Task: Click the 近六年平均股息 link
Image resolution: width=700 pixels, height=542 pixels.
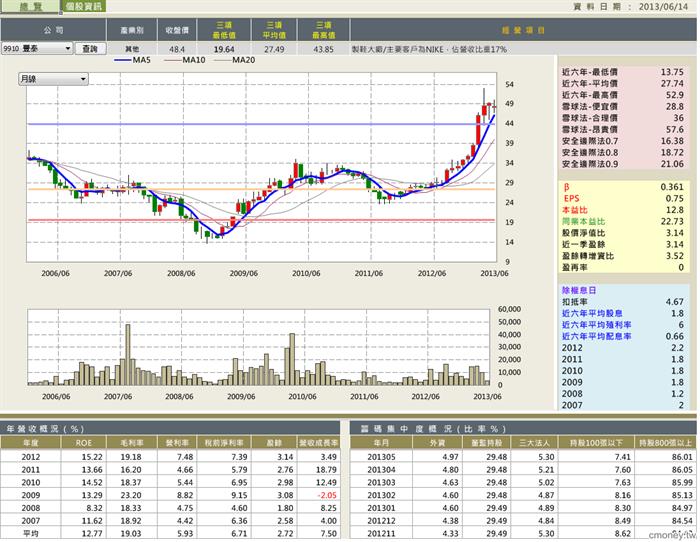Action: point(592,313)
